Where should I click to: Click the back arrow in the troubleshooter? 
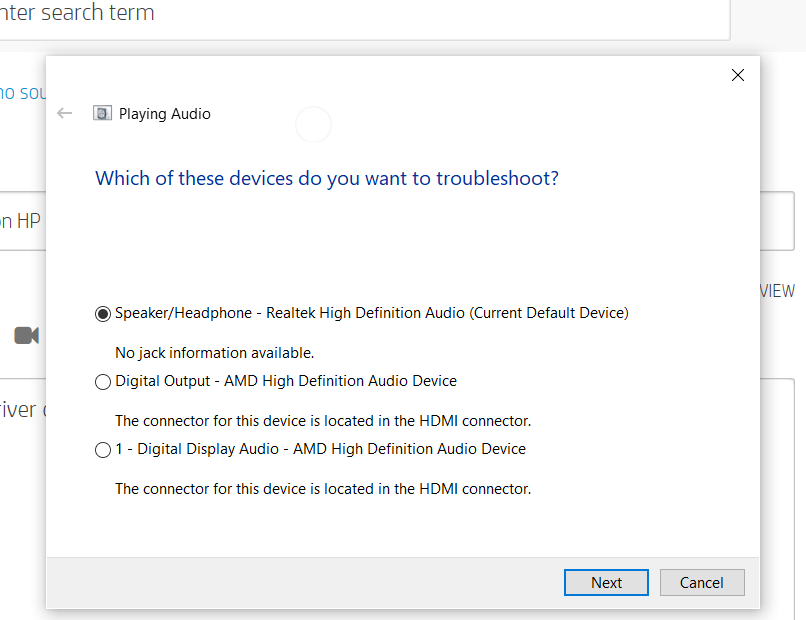point(64,113)
